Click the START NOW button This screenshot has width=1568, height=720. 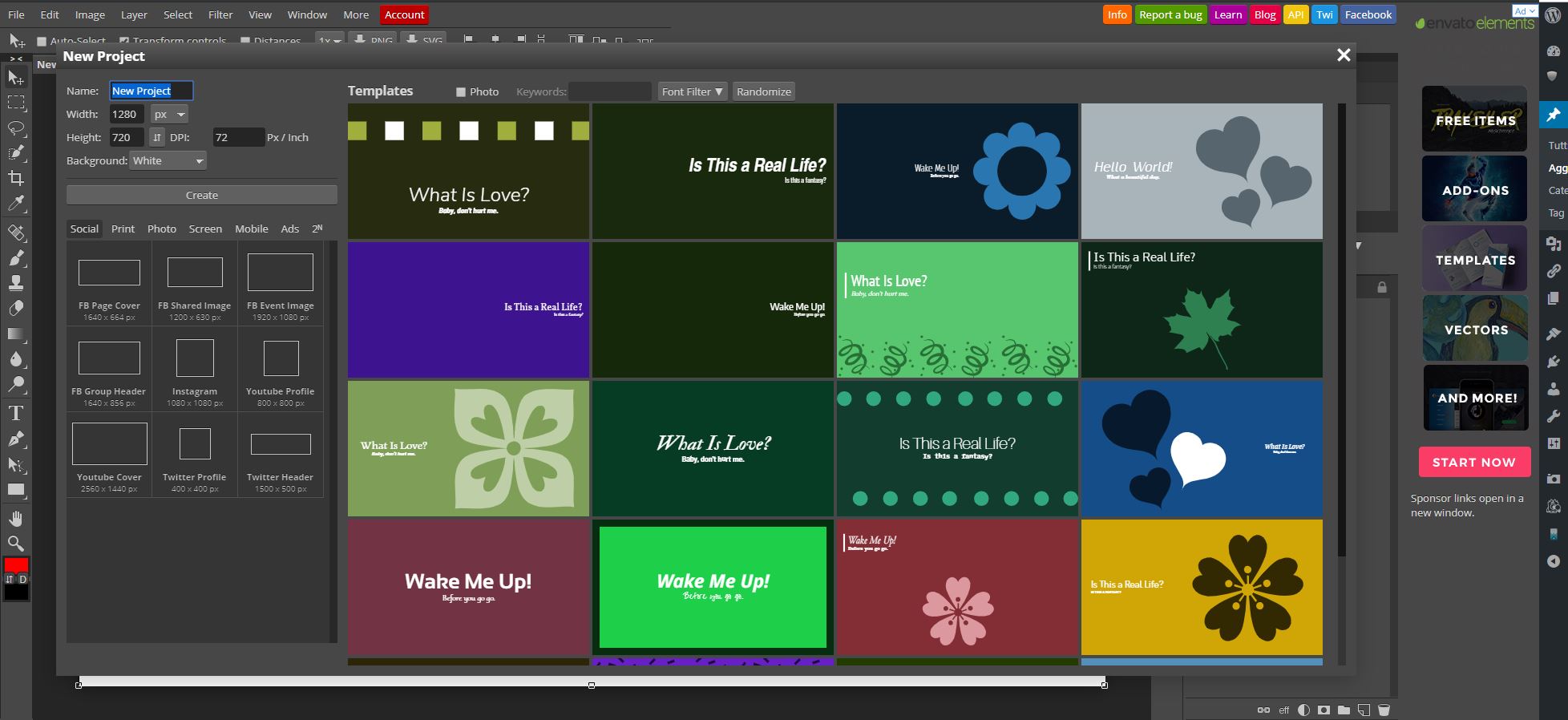tap(1474, 463)
